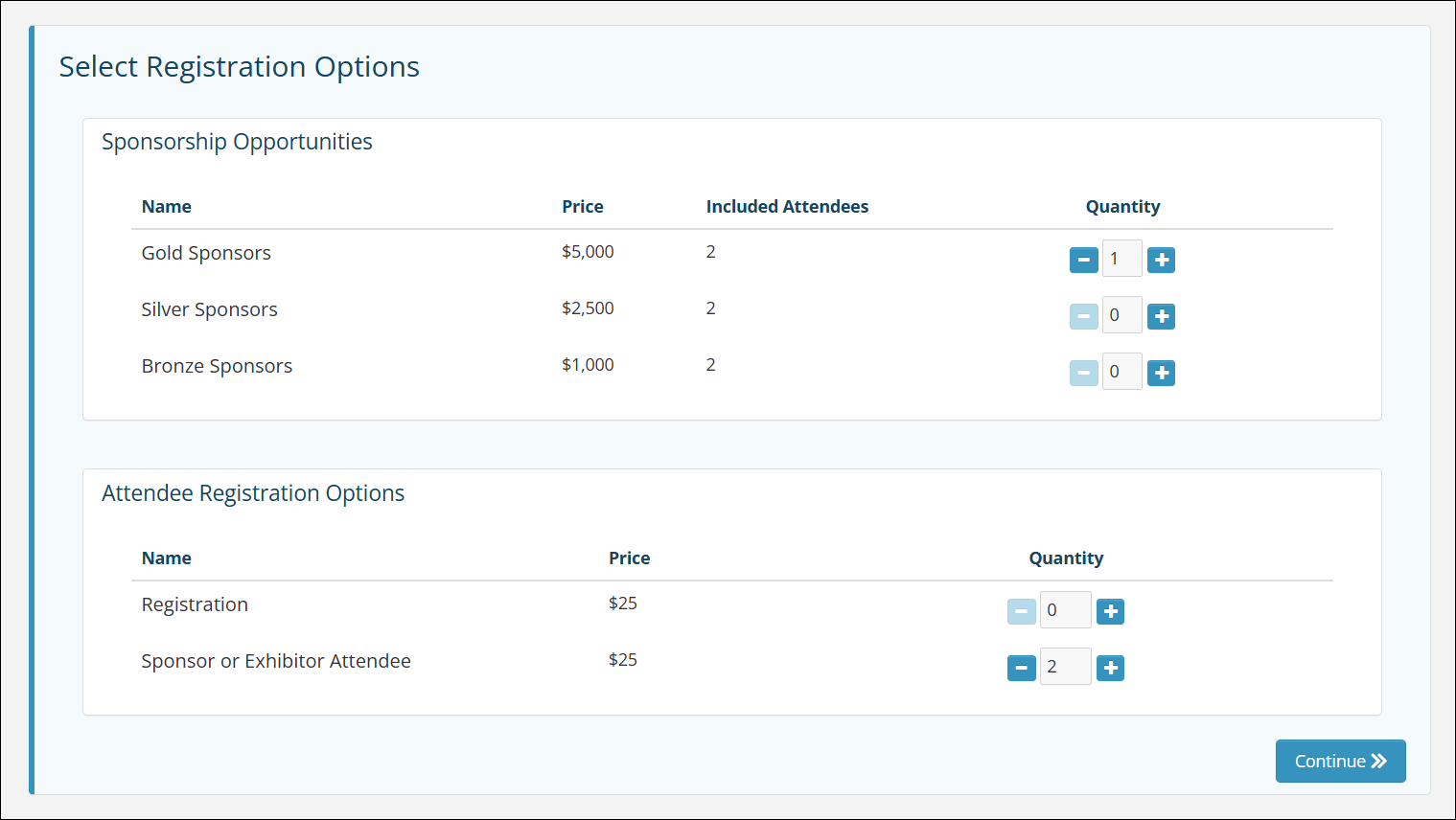Increment Bronze Sponsors quantity
This screenshot has width=1456, height=820.
click(1161, 373)
